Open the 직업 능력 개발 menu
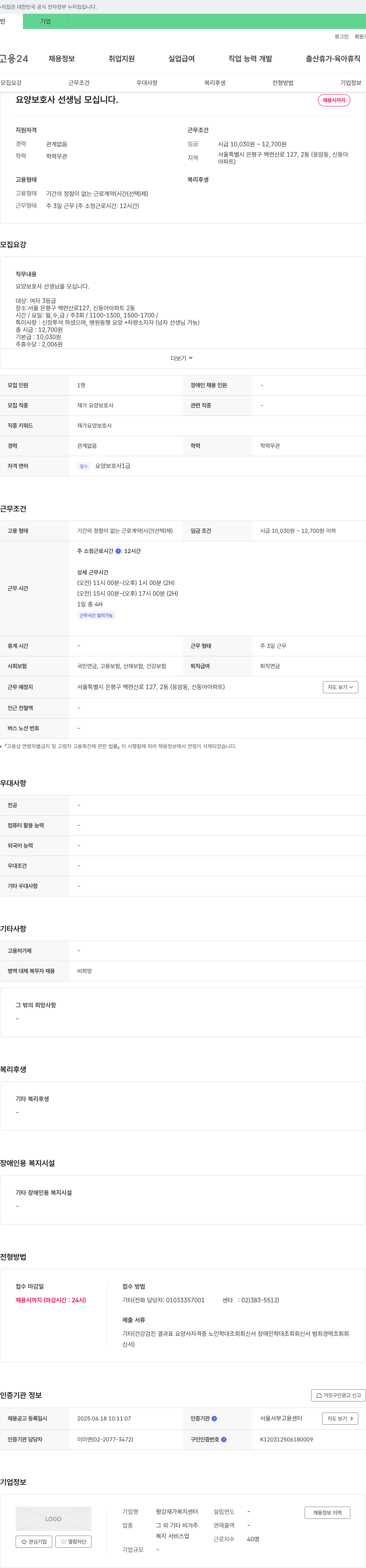This screenshot has height=1568, width=366. [250, 58]
